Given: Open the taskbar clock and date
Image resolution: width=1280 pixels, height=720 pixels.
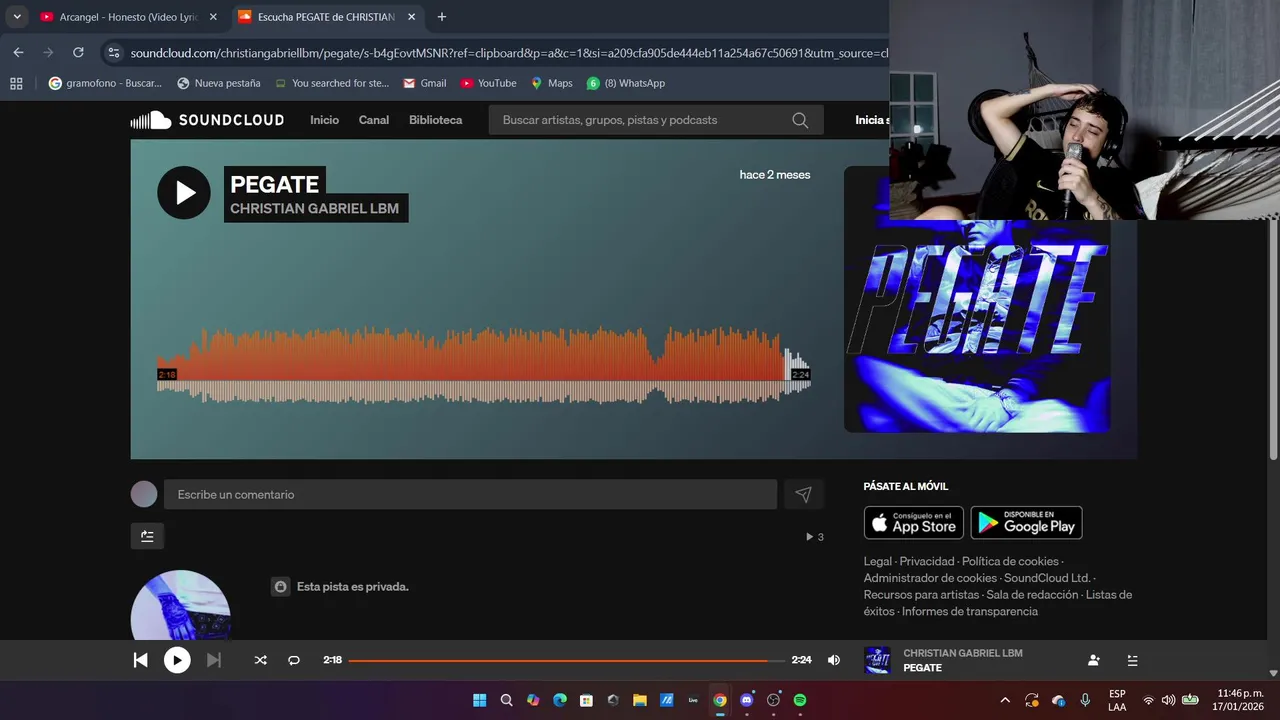Looking at the screenshot, I should (1238, 700).
